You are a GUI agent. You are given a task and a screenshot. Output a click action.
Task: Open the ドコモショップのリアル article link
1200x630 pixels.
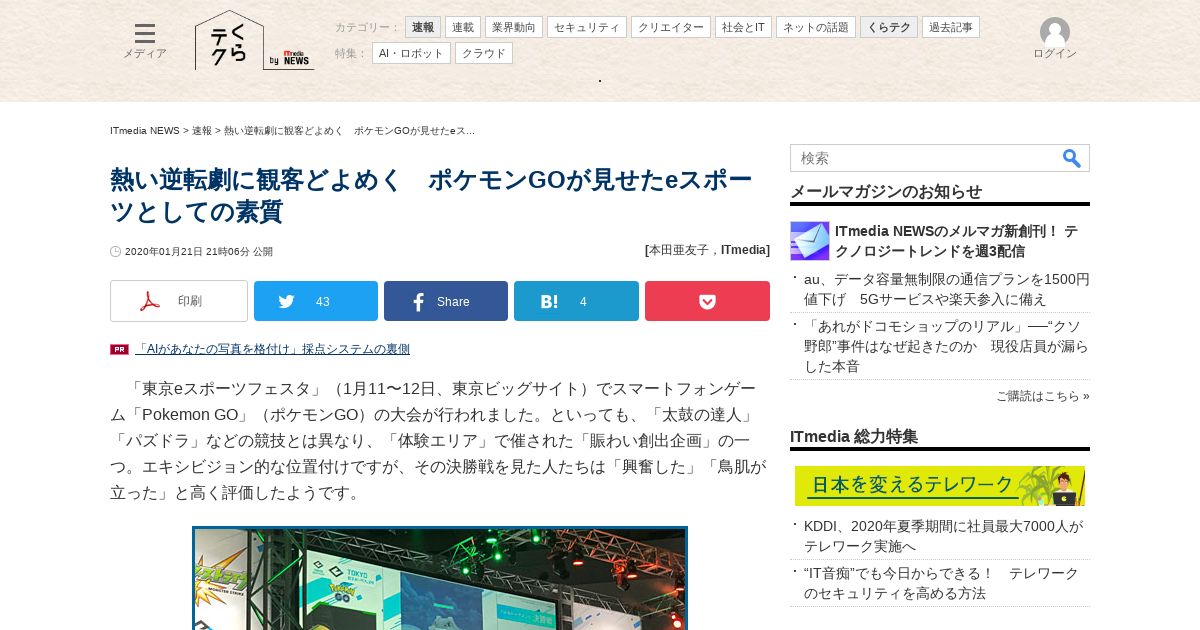(946, 346)
